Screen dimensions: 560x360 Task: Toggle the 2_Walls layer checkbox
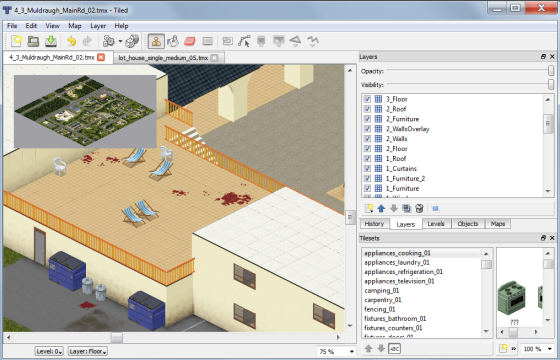click(x=367, y=139)
